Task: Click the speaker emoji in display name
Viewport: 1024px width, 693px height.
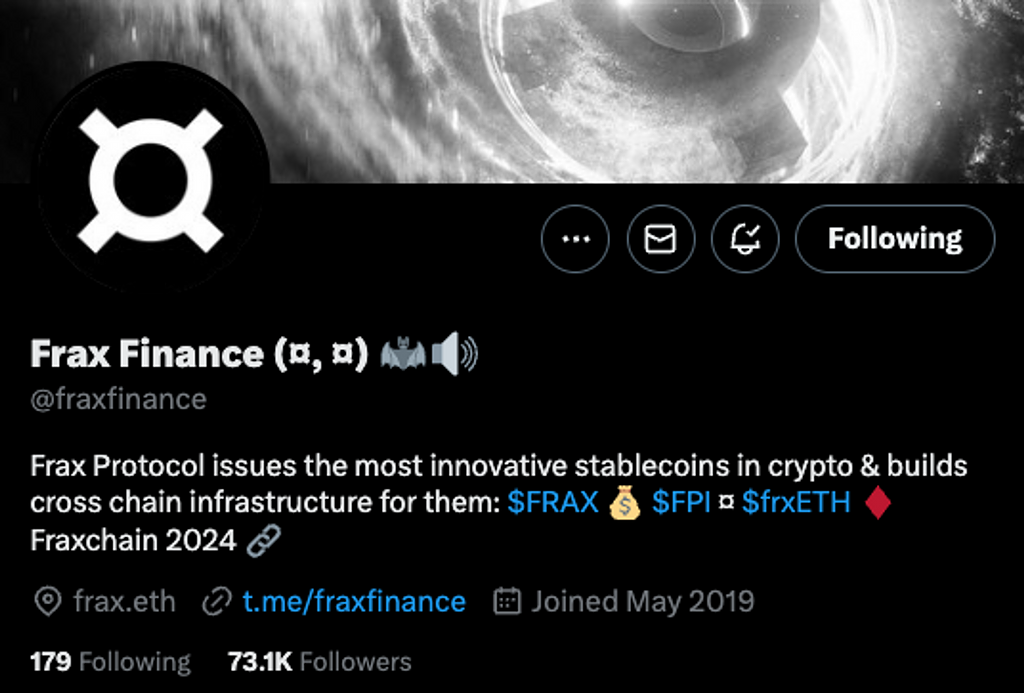Action: pyautogui.click(x=455, y=355)
